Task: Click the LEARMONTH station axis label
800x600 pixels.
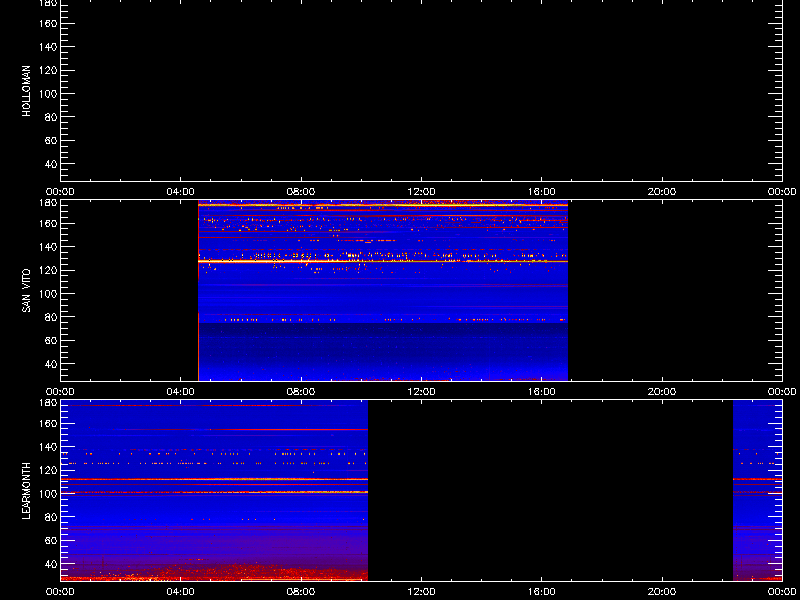Action: 27,491
